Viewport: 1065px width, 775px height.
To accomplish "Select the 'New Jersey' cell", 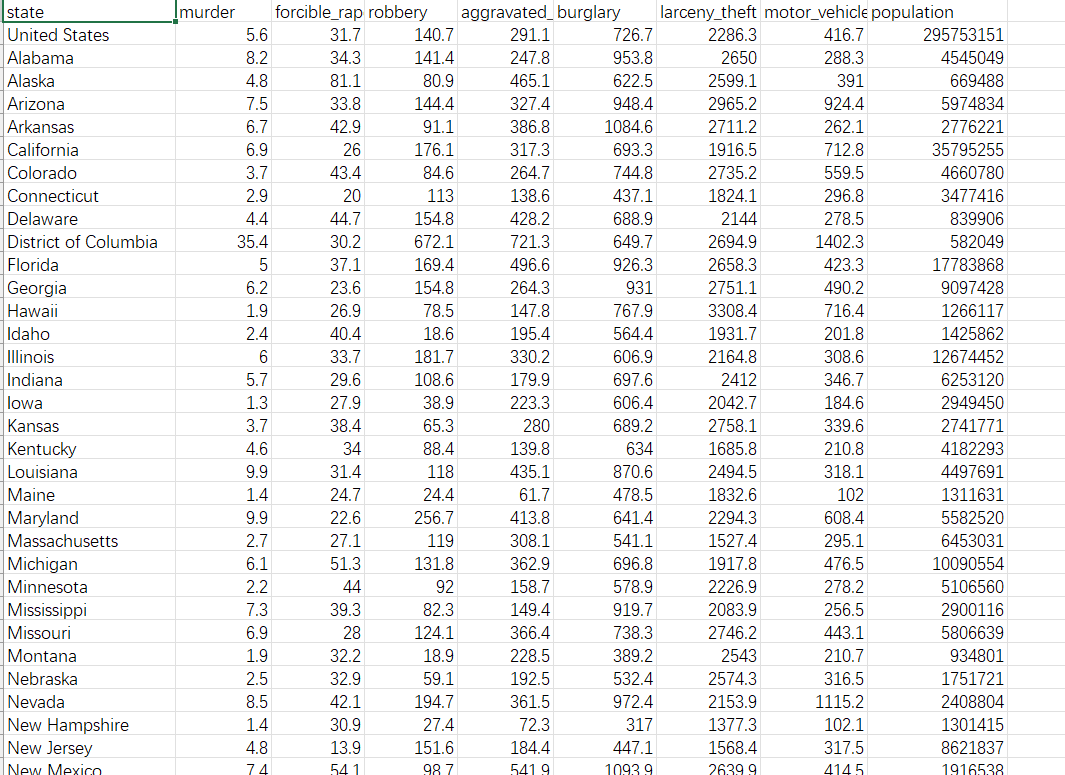I will (x=88, y=748).
